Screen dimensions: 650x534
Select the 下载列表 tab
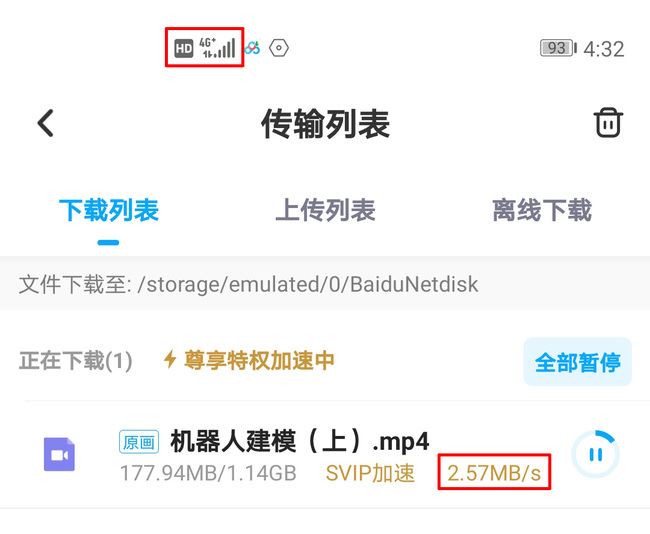click(109, 210)
